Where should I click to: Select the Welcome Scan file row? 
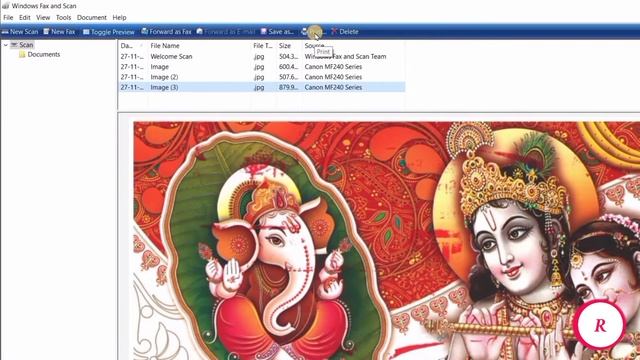coord(262,57)
